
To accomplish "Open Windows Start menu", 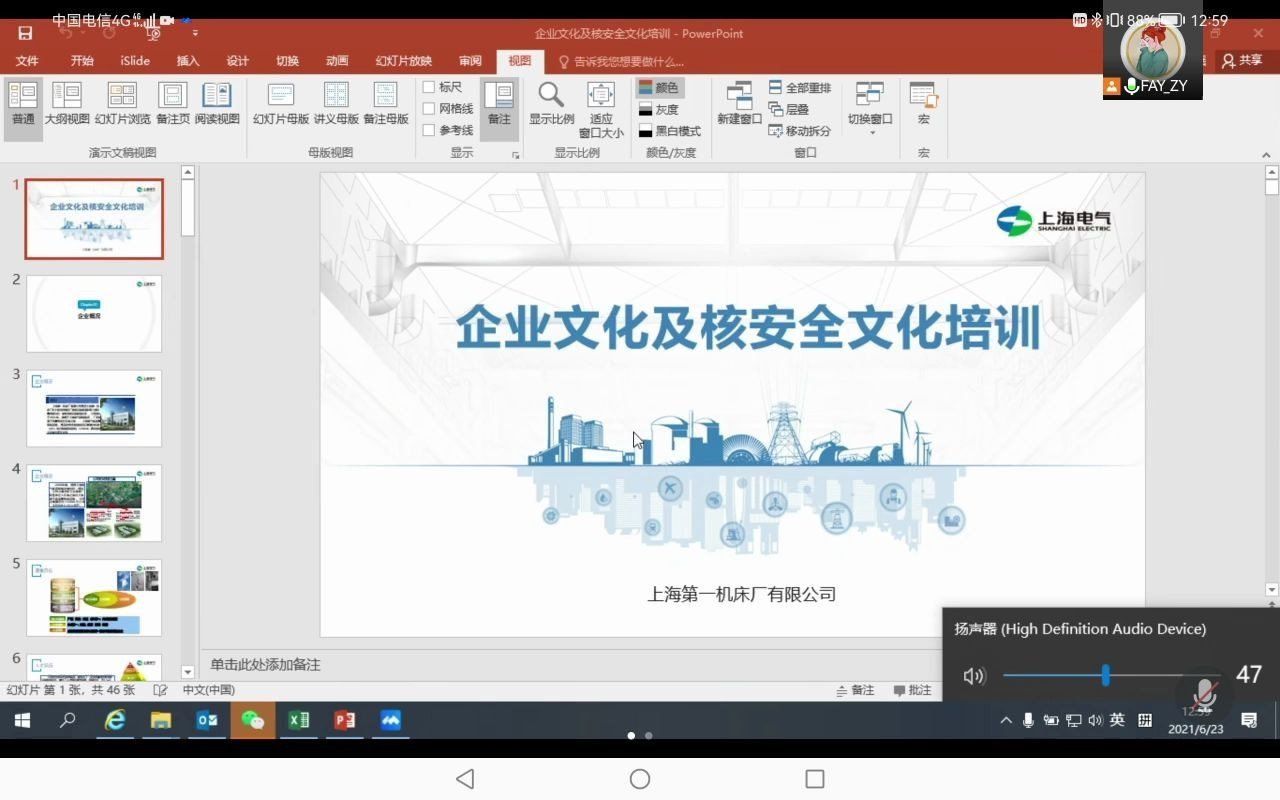I will (22, 720).
